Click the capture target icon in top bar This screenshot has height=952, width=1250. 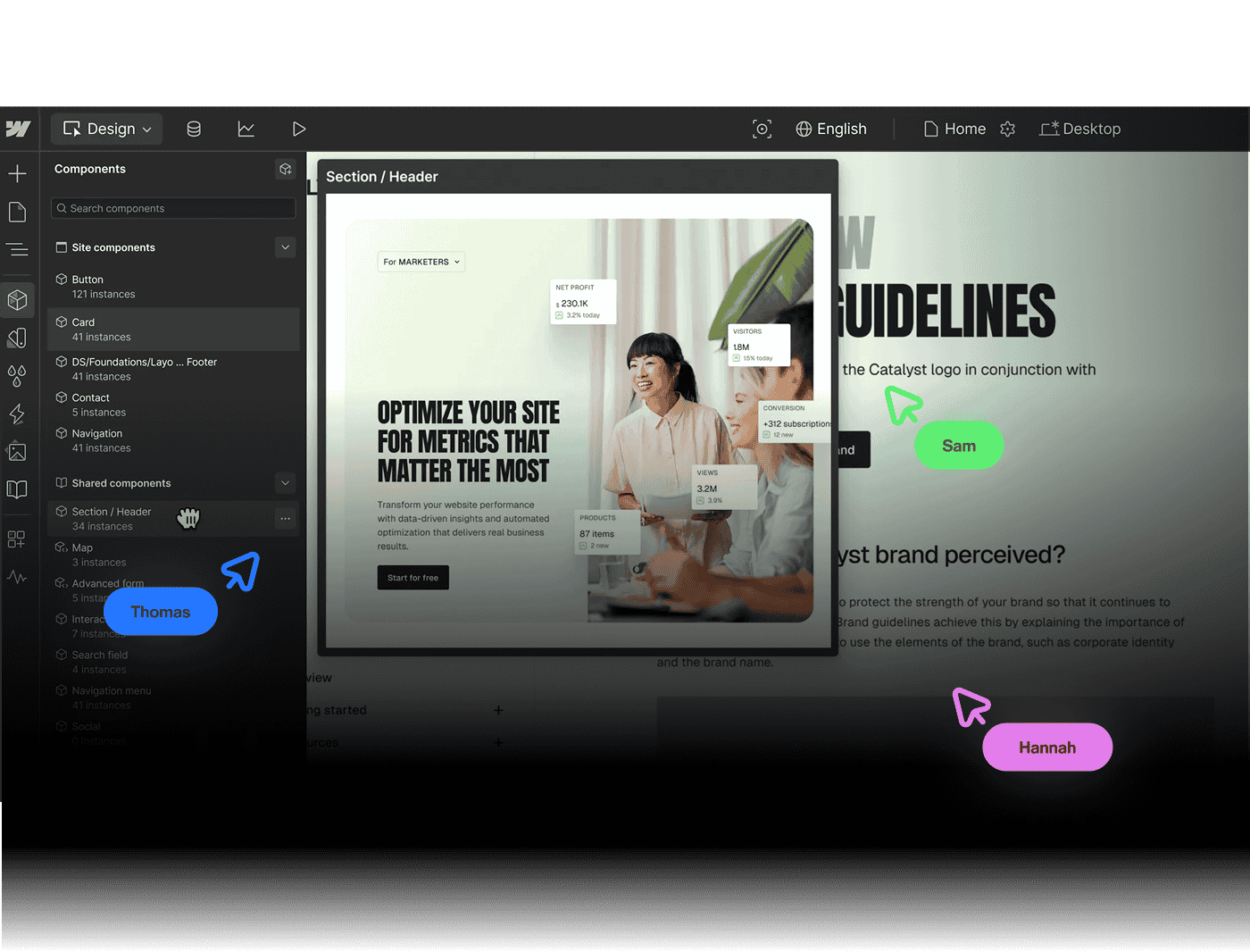tap(762, 129)
